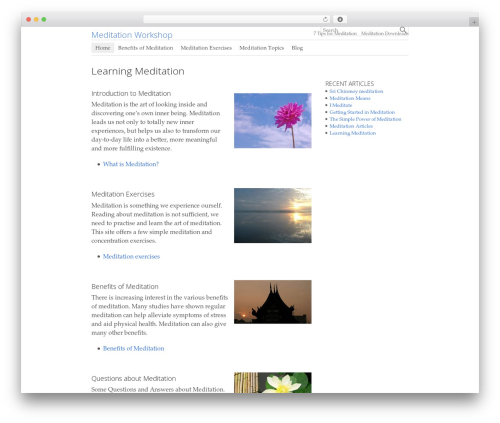Click the sunset over water image
The height and width of the screenshot is (423, 500).
(x=273, y=216)
